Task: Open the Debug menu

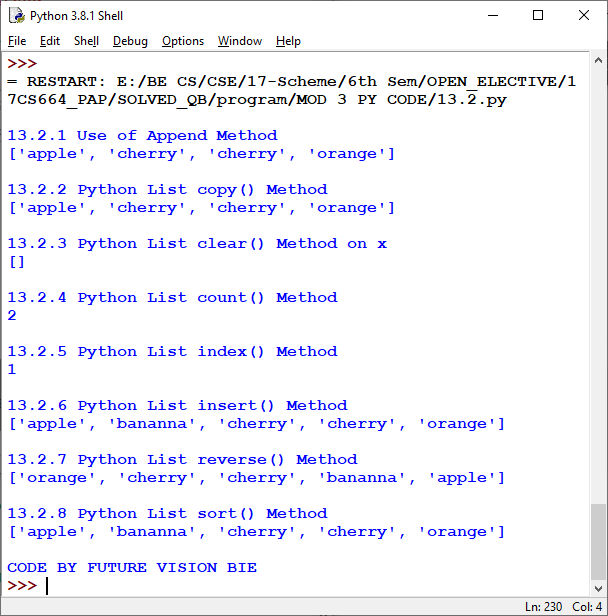Action: coord(130,41)
